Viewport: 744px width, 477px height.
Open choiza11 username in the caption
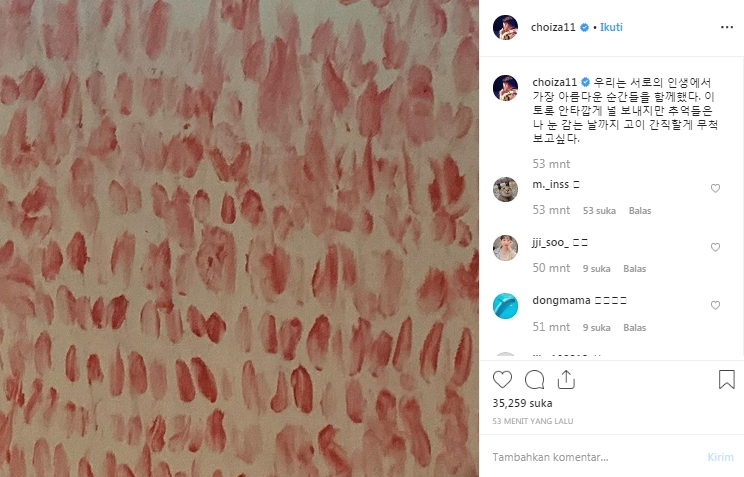(x=554, y=82)
